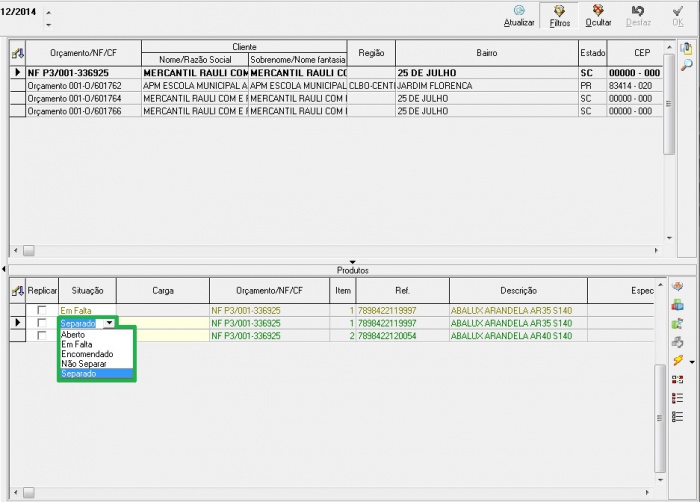Collapse the Situação dropdown via its arrow
This screenshot has height=502, width=700.
coord(109,324)
